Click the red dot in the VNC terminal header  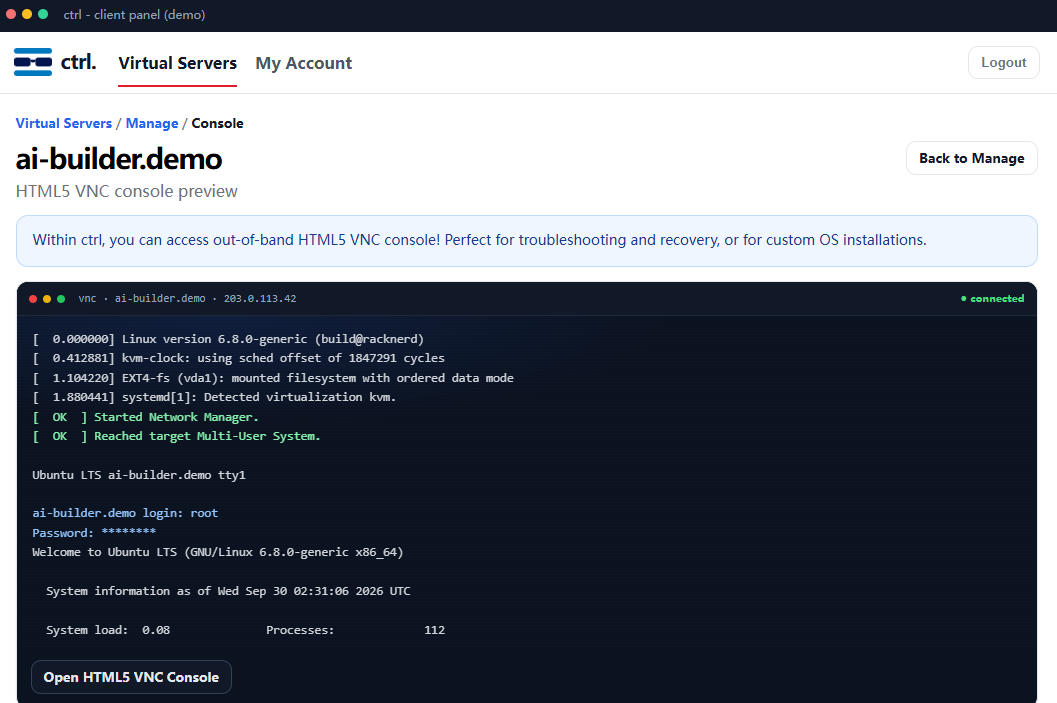tap(32, 299)
